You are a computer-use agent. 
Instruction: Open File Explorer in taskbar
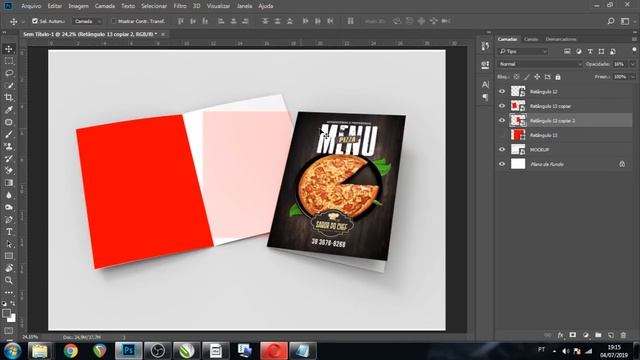point(40,351)
